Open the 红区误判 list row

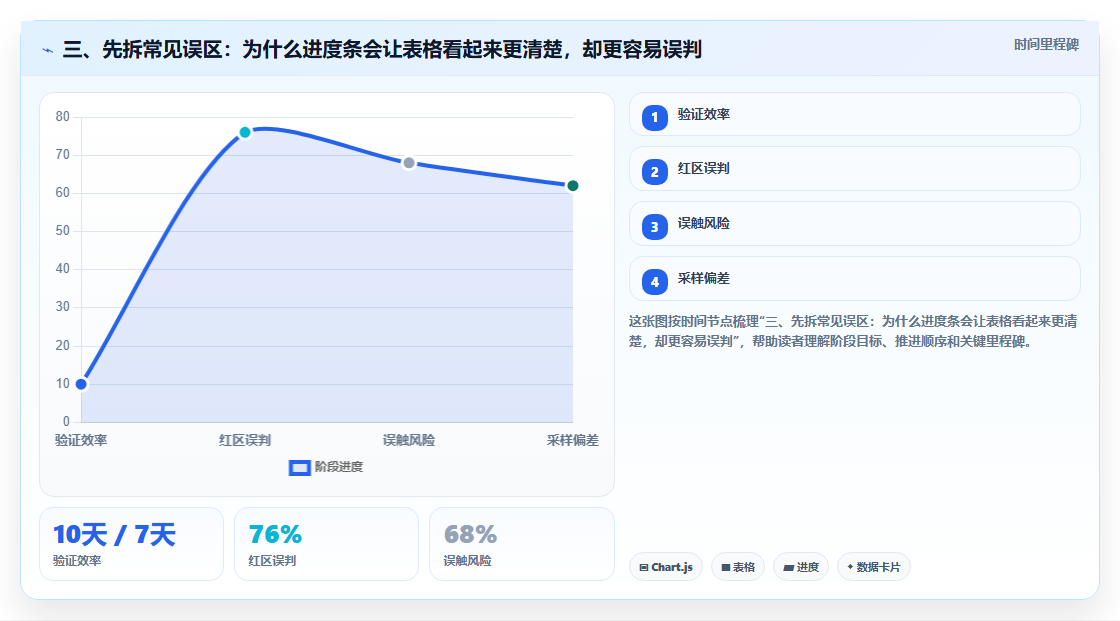tap(854, 169)
